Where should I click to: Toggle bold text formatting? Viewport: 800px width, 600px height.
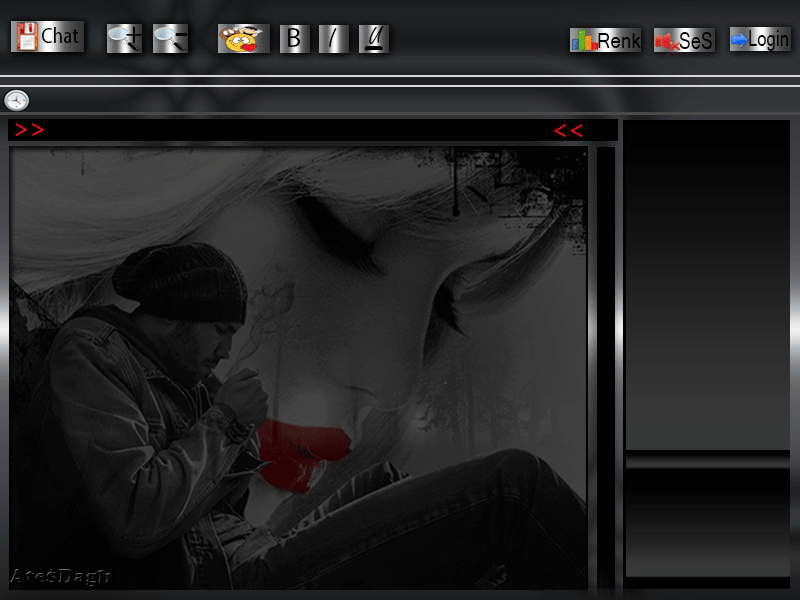pyautogui.click(x=294, y=39)
